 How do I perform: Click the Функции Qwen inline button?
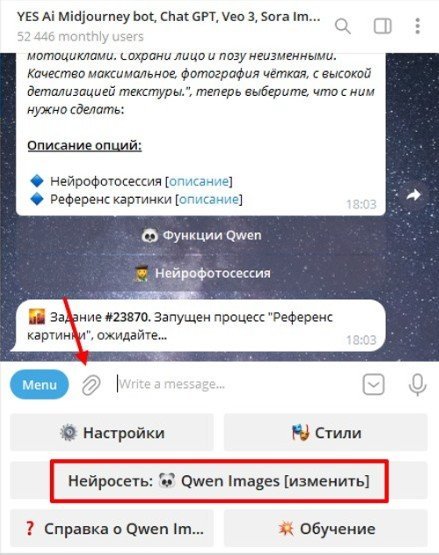tap(201, 235)
